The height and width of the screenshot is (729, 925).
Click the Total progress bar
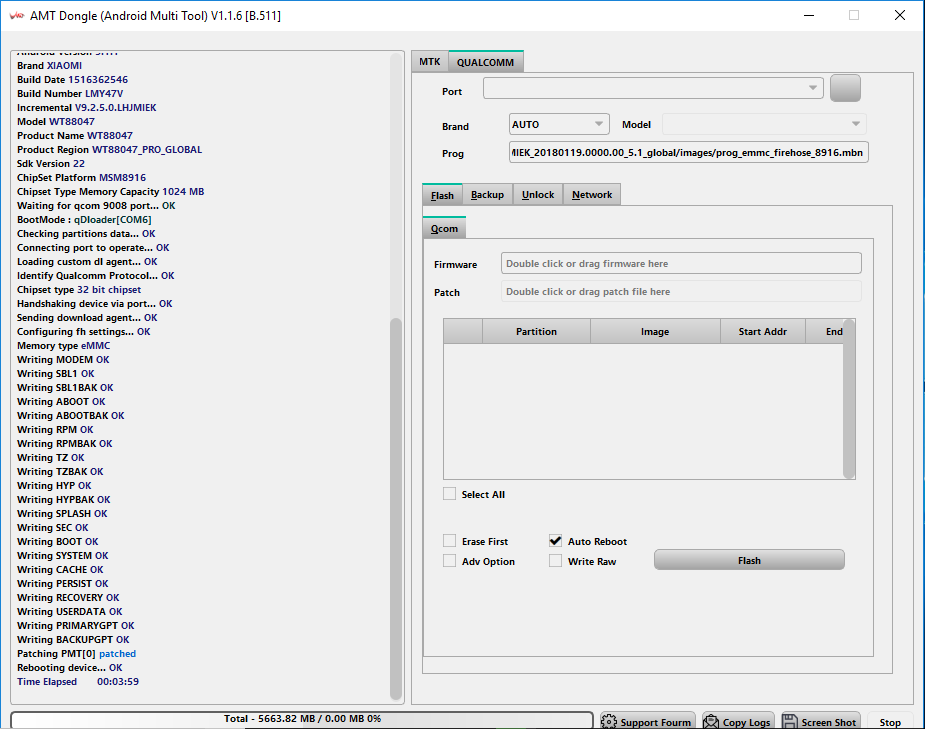click(x=302, y=719)
